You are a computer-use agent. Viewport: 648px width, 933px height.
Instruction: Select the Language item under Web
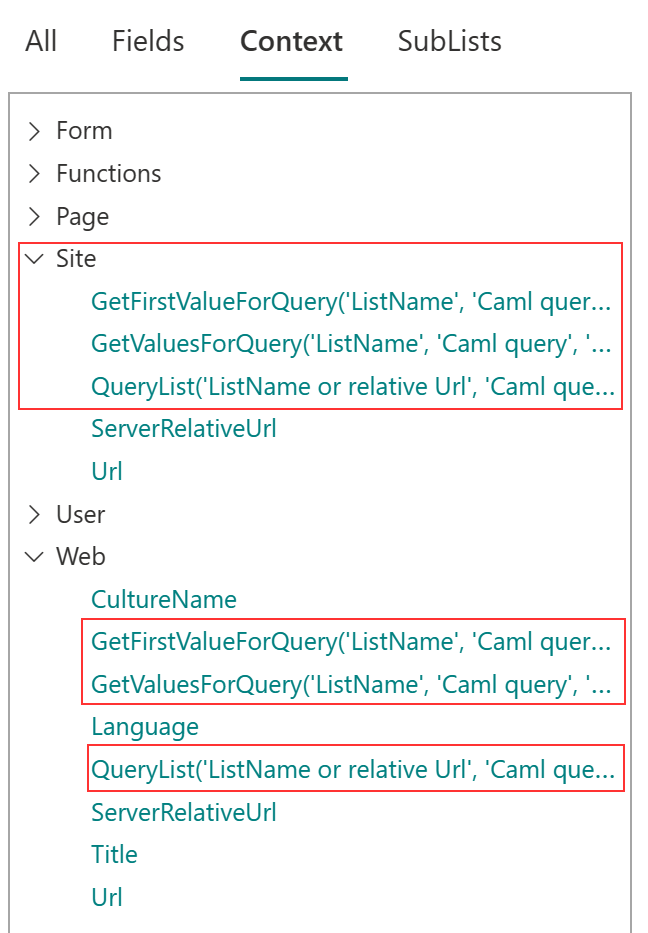145,727
